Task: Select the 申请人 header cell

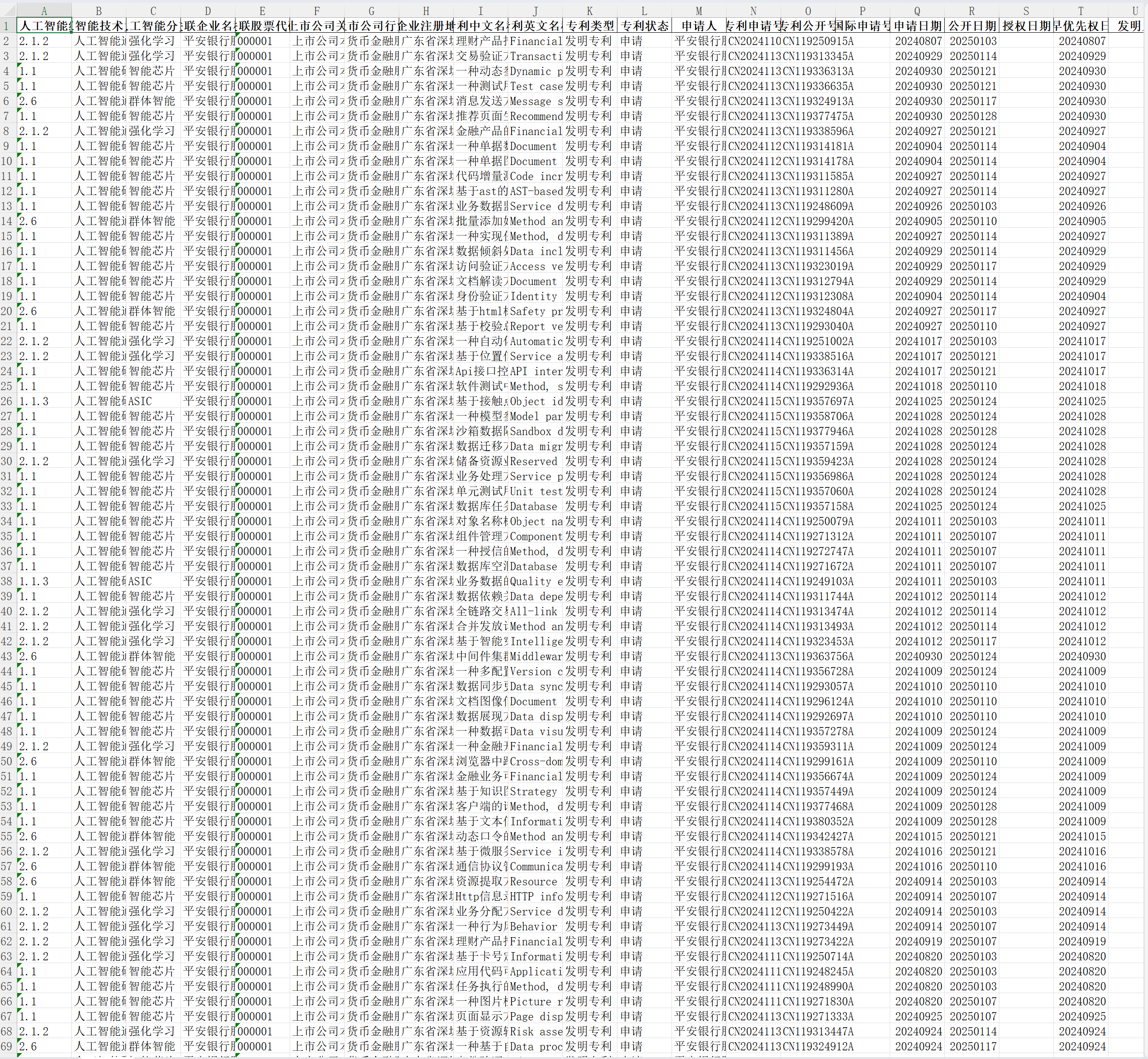Action: point(698,26)
